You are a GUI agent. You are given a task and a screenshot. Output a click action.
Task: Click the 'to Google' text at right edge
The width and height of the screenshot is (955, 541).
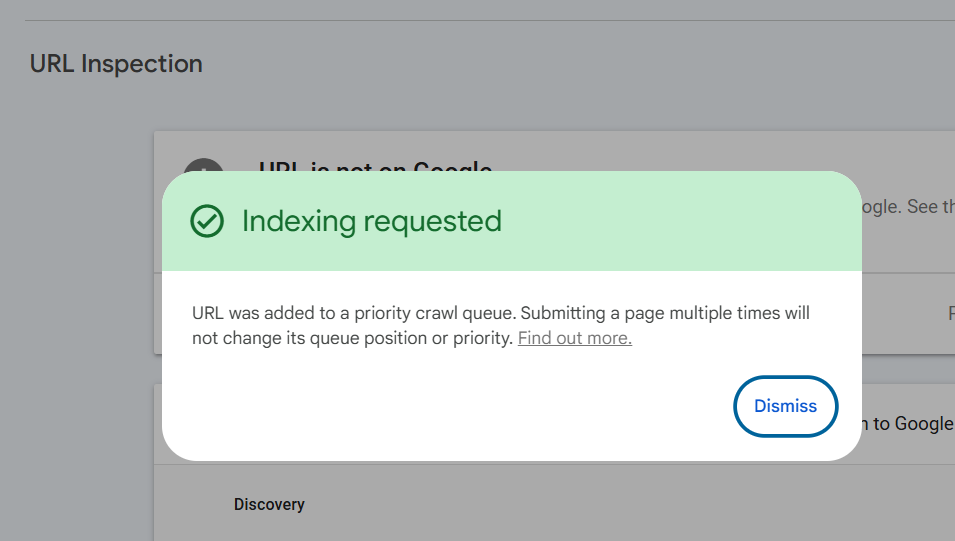912,423
